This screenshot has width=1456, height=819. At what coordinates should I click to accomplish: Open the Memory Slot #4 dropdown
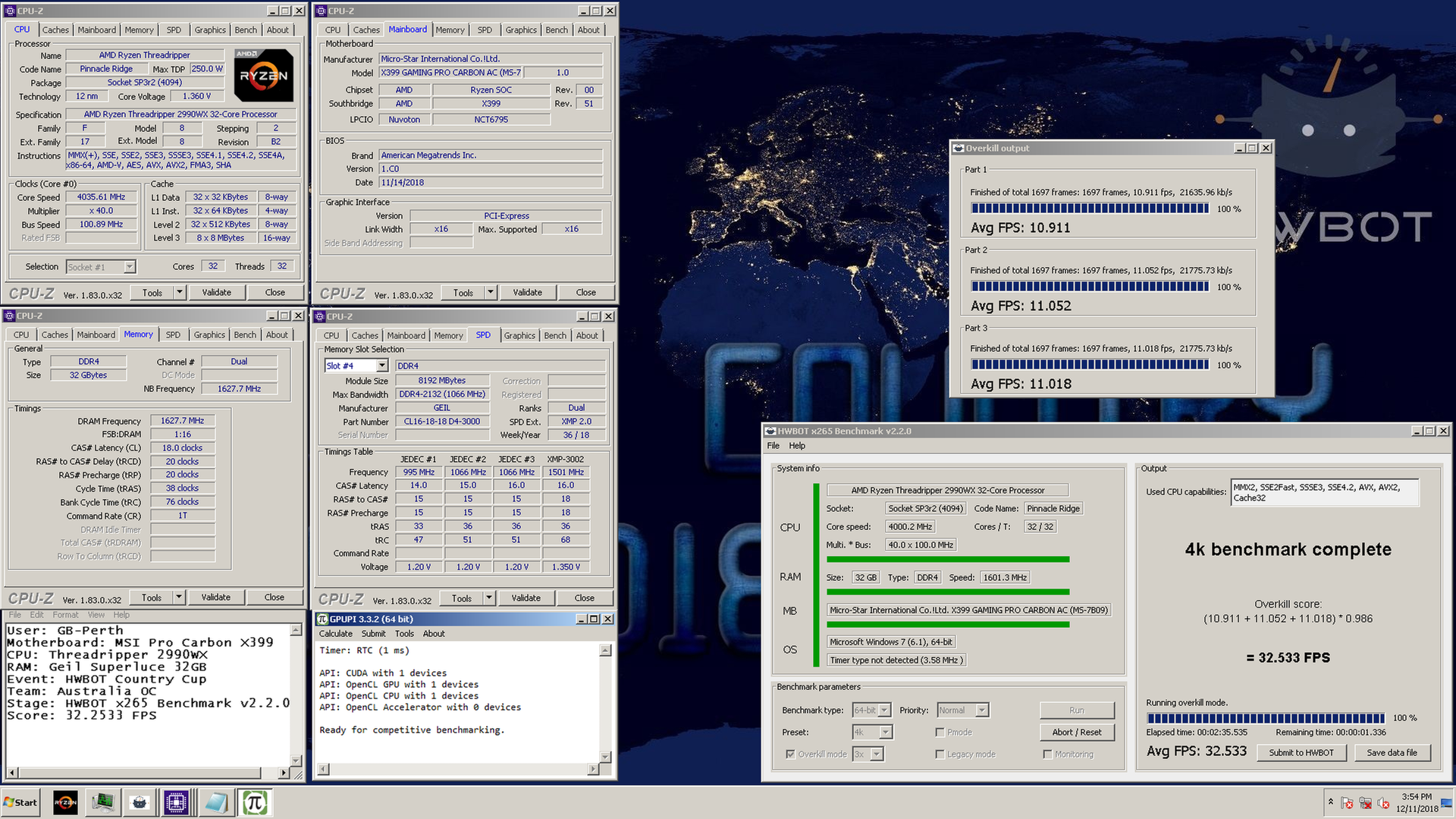pos(356,366)
